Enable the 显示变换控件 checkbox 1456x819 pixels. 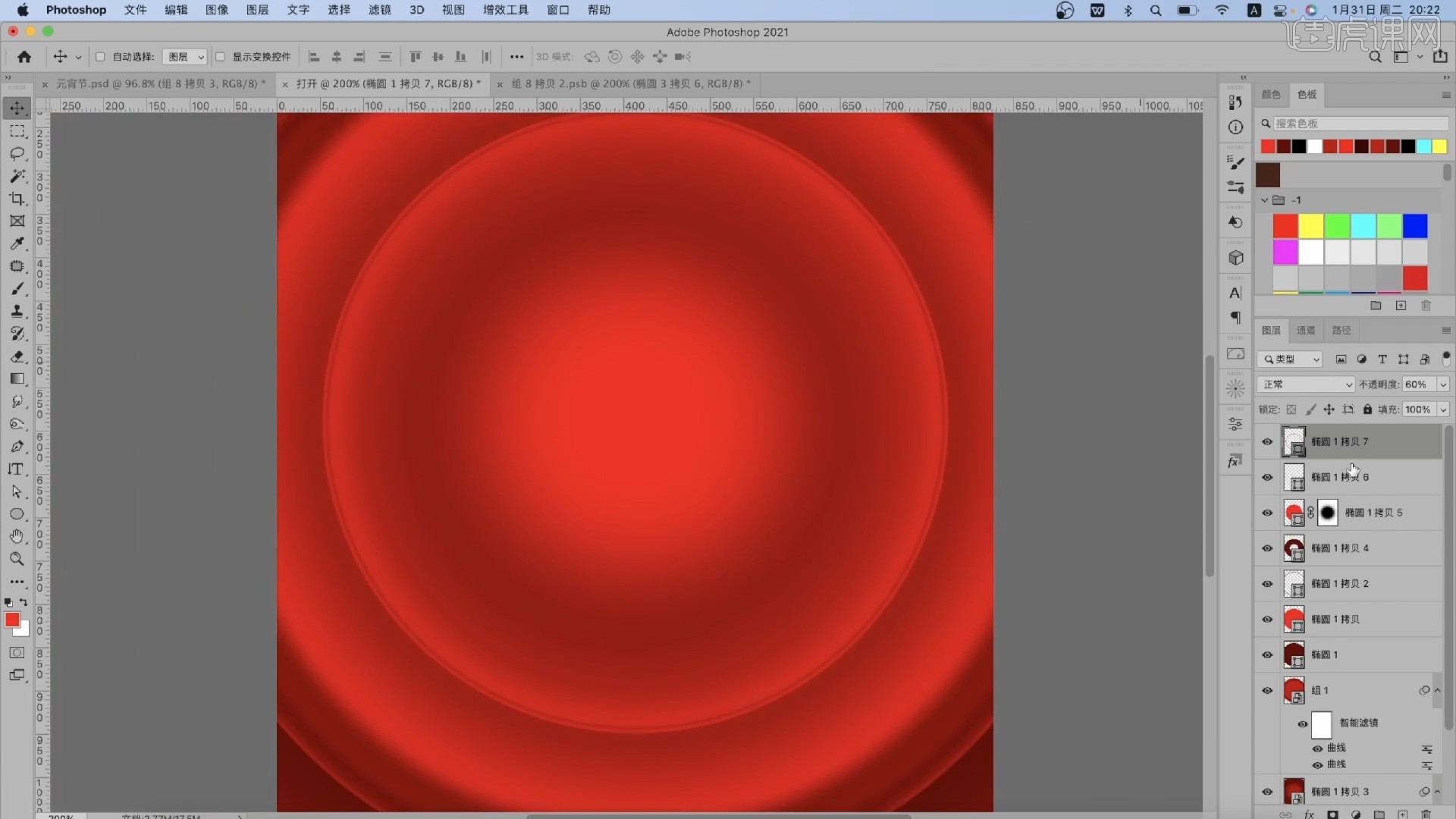click(220, 57)
